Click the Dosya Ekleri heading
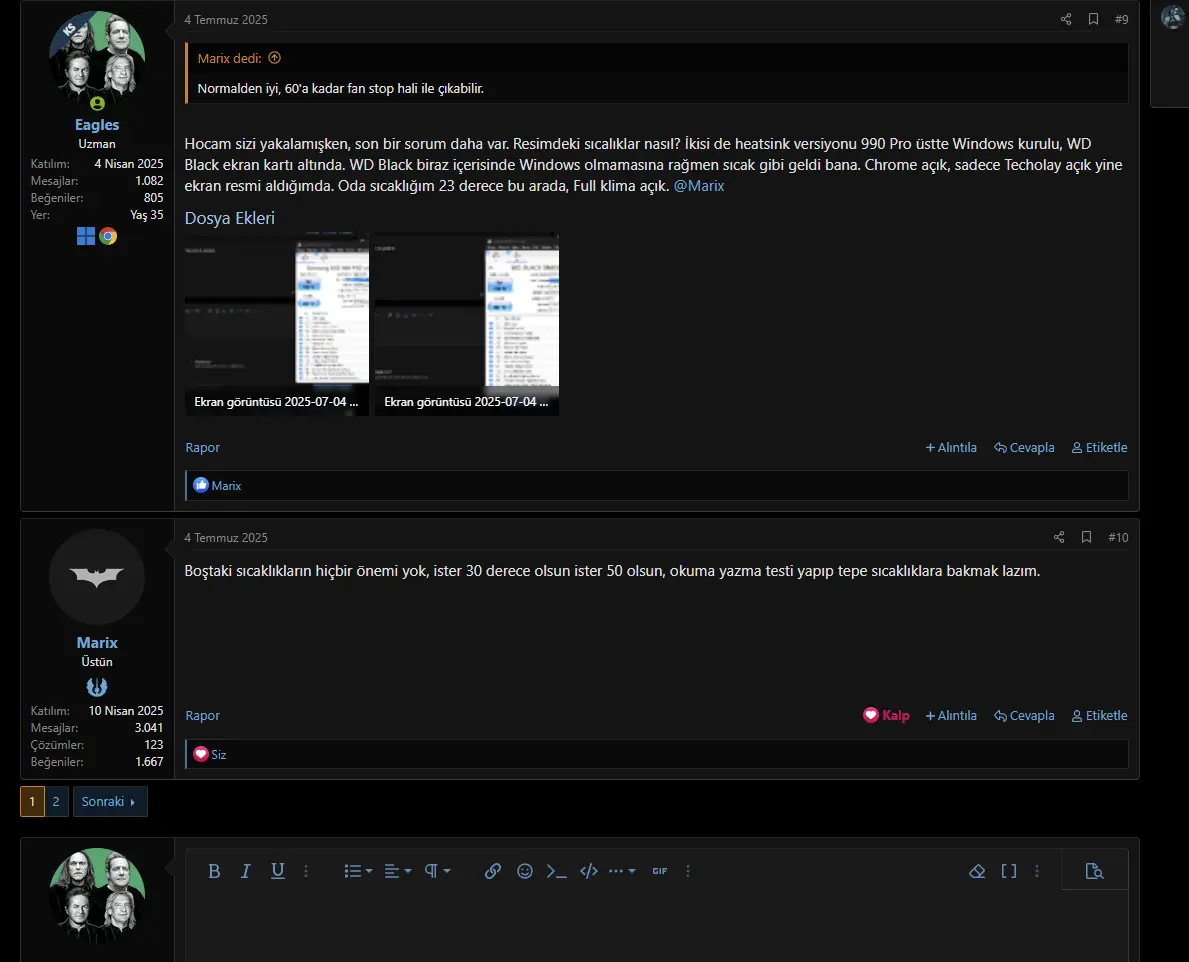Viewport: 1189px width, 962px height. 230,218
